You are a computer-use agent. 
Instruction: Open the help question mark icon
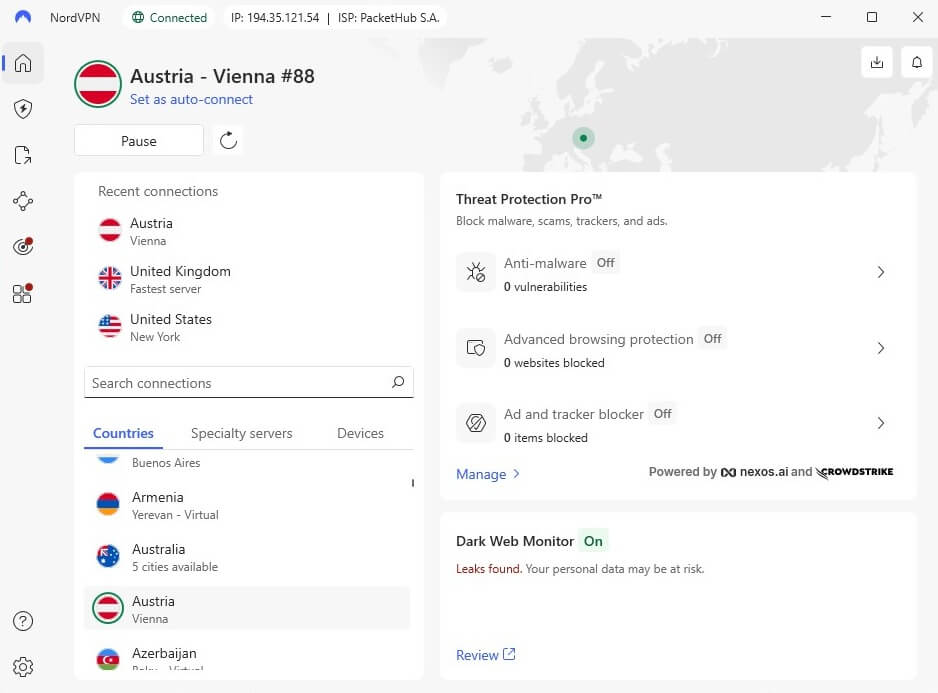pyautogui.click(x=22, y=621)
